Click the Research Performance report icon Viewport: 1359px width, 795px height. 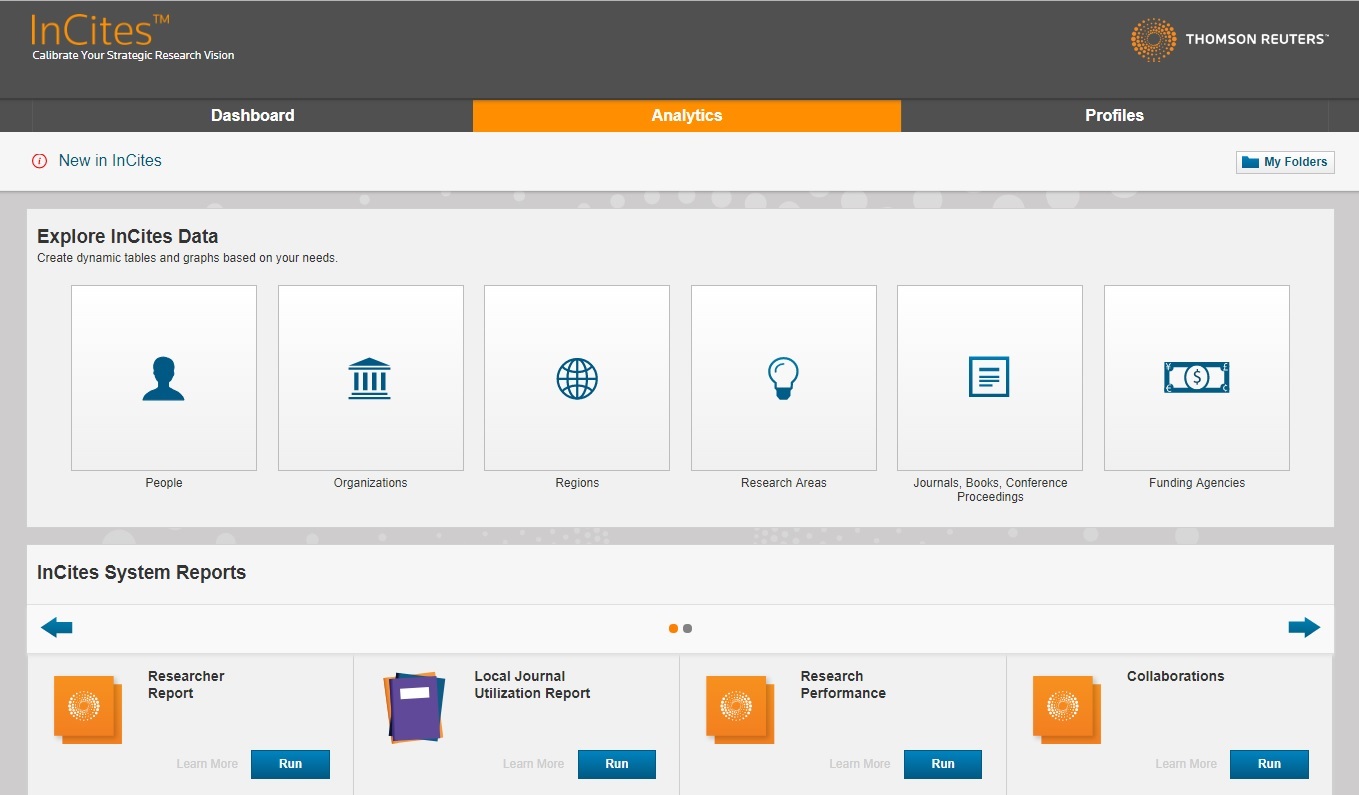(x=741, y=710)
